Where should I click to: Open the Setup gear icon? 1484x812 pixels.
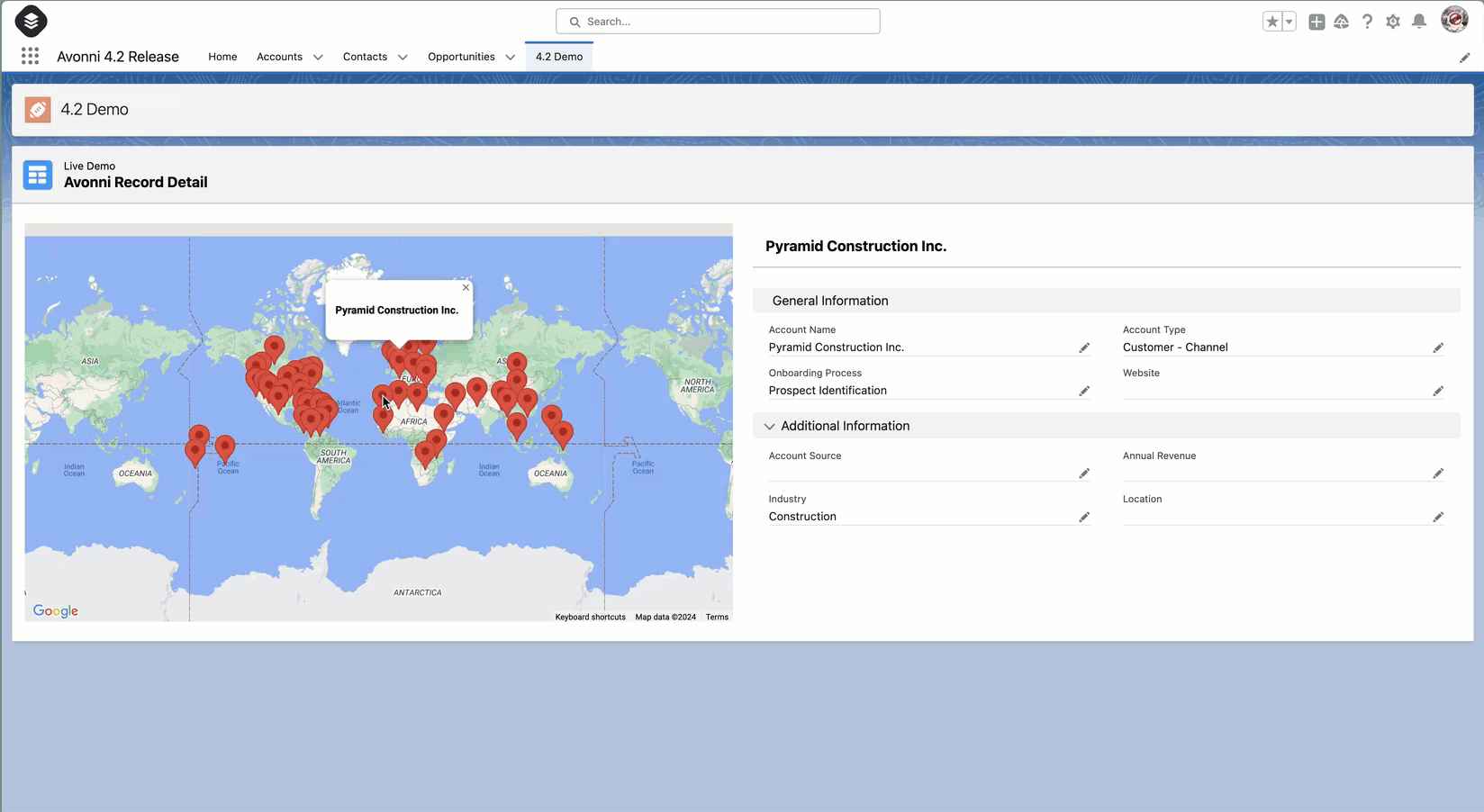[x=1393, y=22]
